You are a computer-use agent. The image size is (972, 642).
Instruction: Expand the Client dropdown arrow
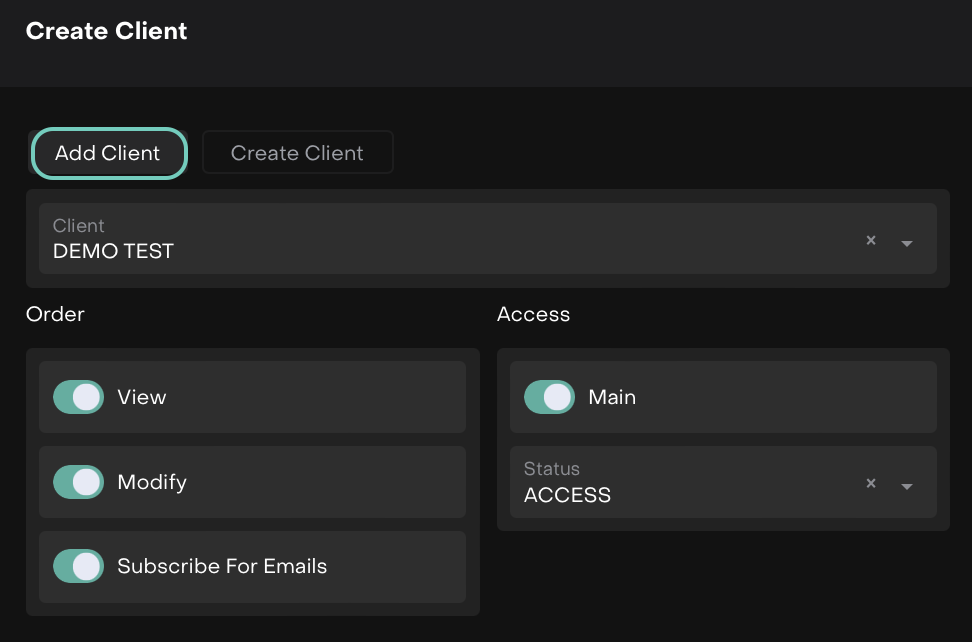pos(907,243)
